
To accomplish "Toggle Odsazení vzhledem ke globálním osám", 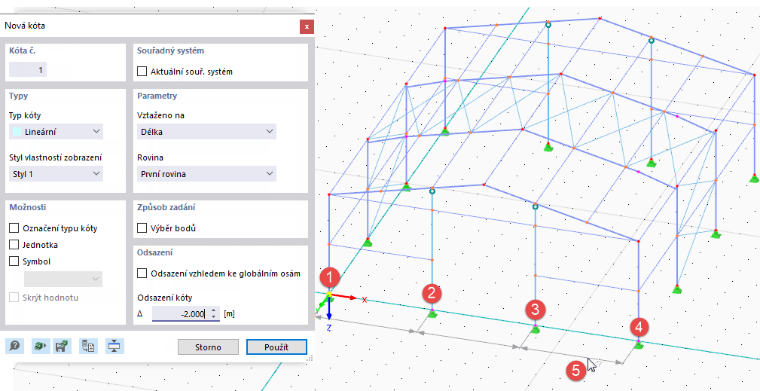I will [x=142, y=273].
